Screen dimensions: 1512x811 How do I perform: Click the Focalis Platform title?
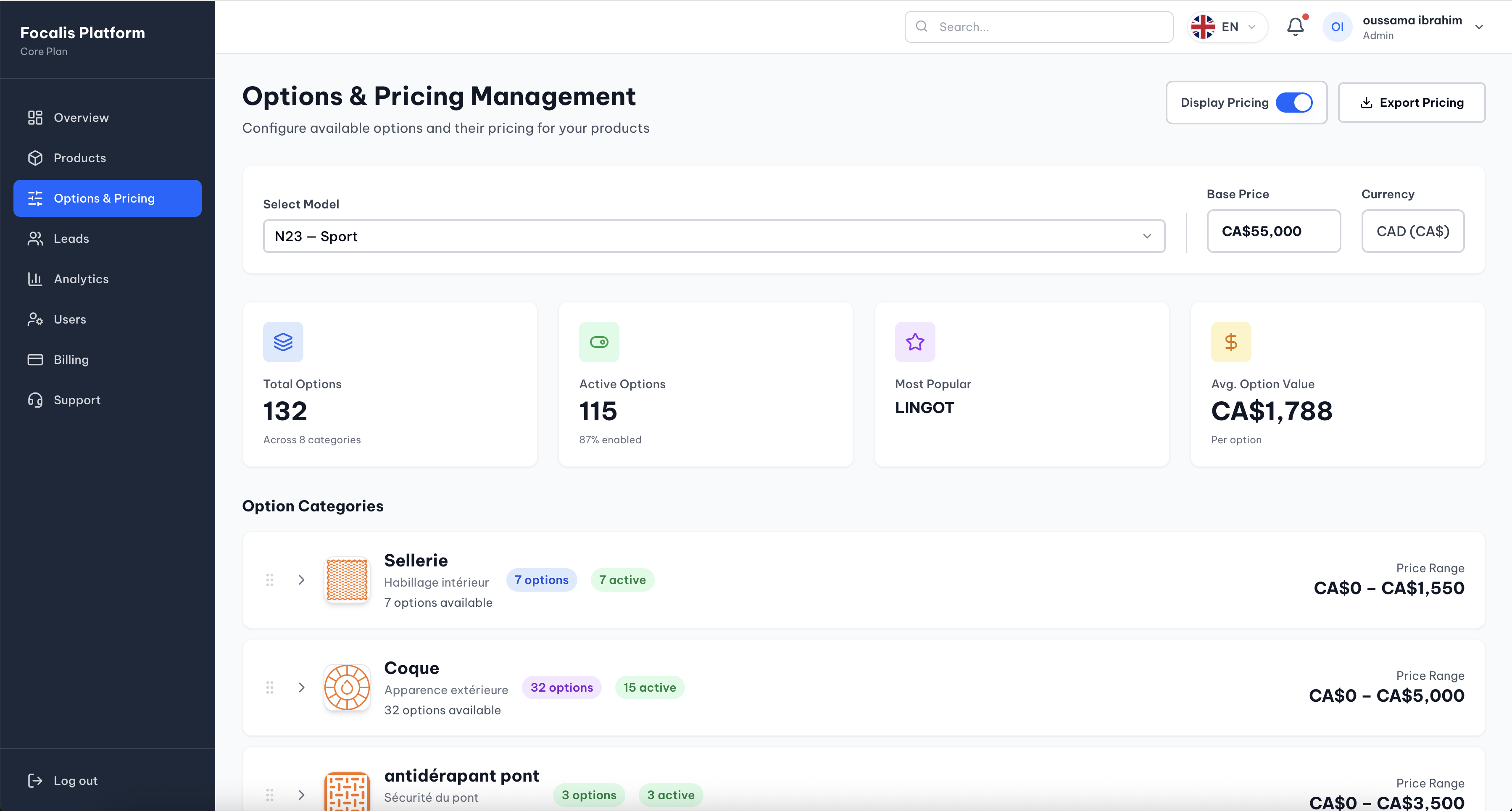tap(83, 33)
